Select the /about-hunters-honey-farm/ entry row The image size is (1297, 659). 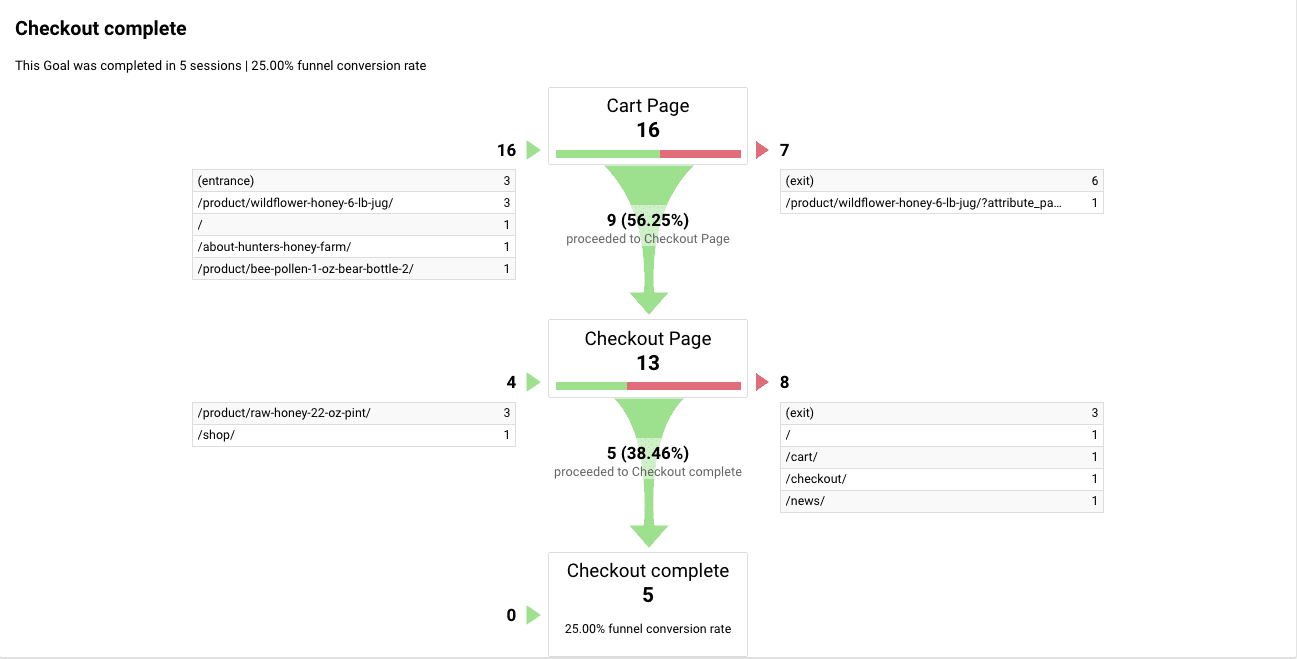click(x=354, y=247)
